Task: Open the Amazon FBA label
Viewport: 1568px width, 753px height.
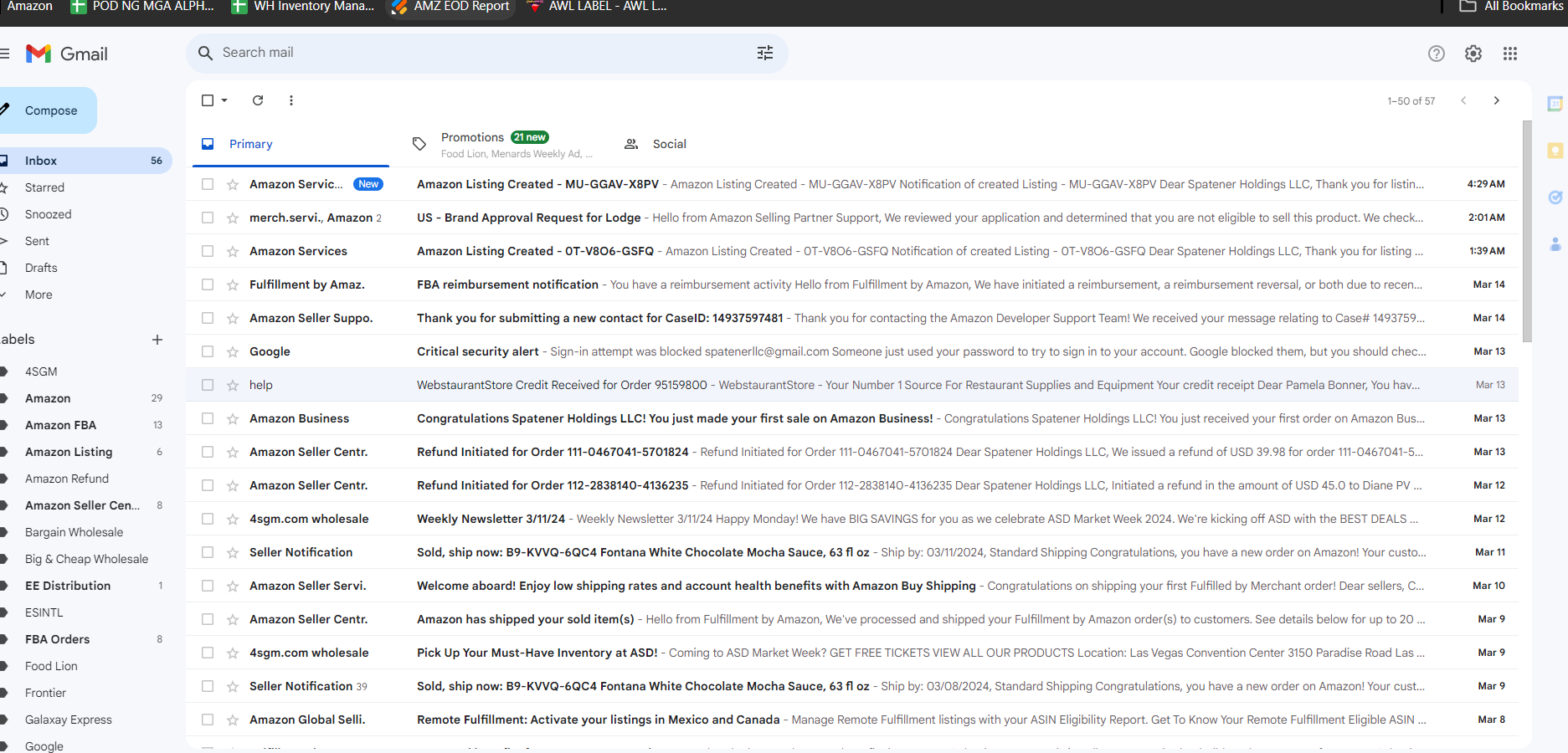Action: 60,425
